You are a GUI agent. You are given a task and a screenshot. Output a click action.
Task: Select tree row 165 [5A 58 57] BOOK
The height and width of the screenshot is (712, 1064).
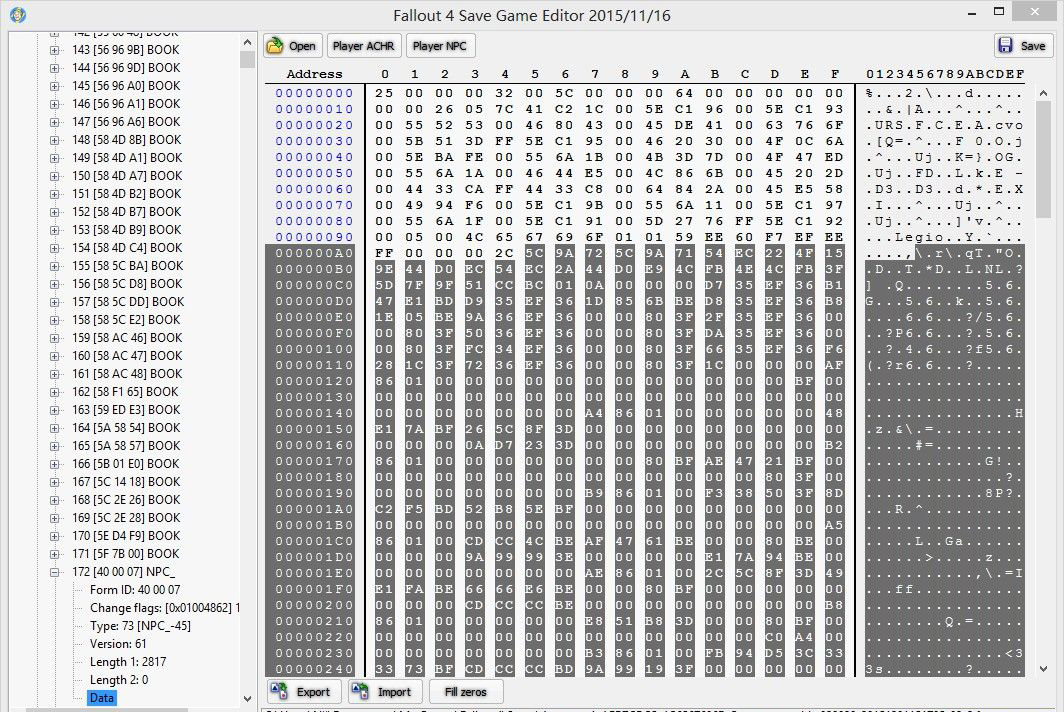tap(126, 446)
